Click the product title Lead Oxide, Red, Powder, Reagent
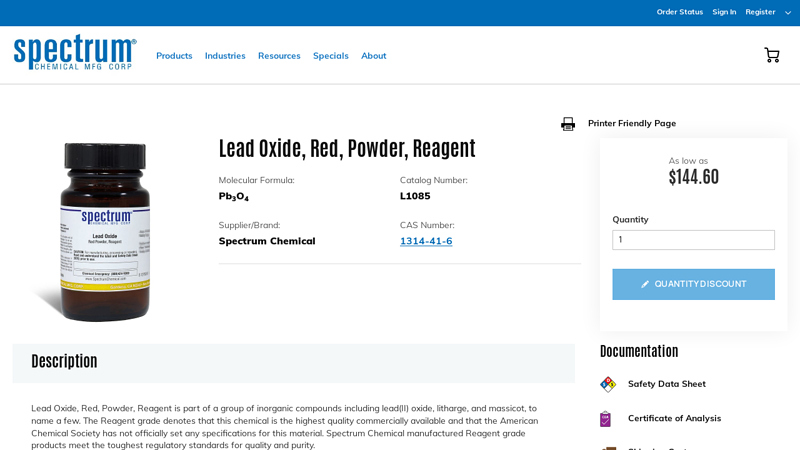The height and width of the screenshot is (450, 800). (x=347, y=148)
